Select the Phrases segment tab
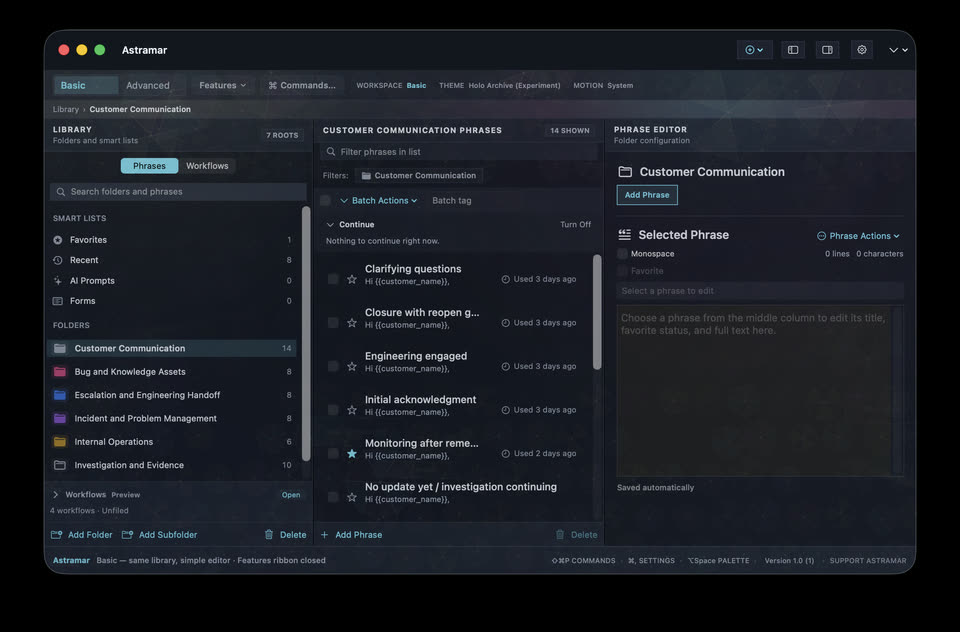960x632 pixels. 149,166
